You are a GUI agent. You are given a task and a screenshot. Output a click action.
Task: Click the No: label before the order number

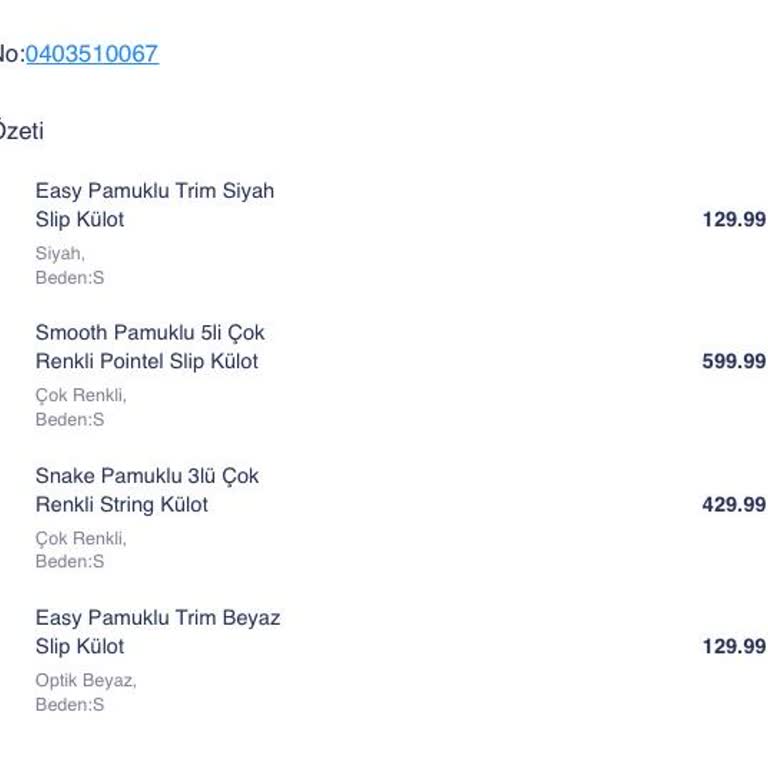(x=10, y=54)
